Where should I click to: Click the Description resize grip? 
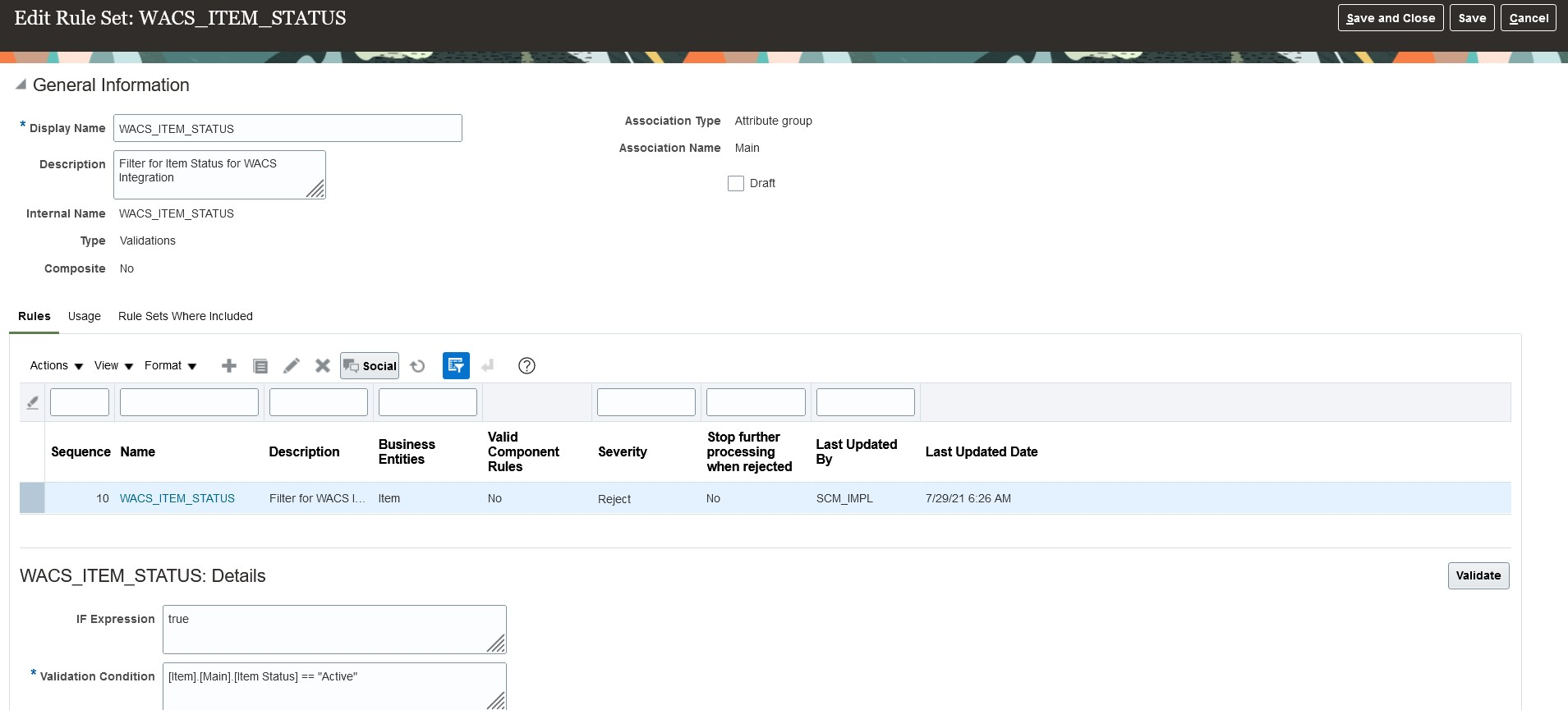tap(315, 190)
